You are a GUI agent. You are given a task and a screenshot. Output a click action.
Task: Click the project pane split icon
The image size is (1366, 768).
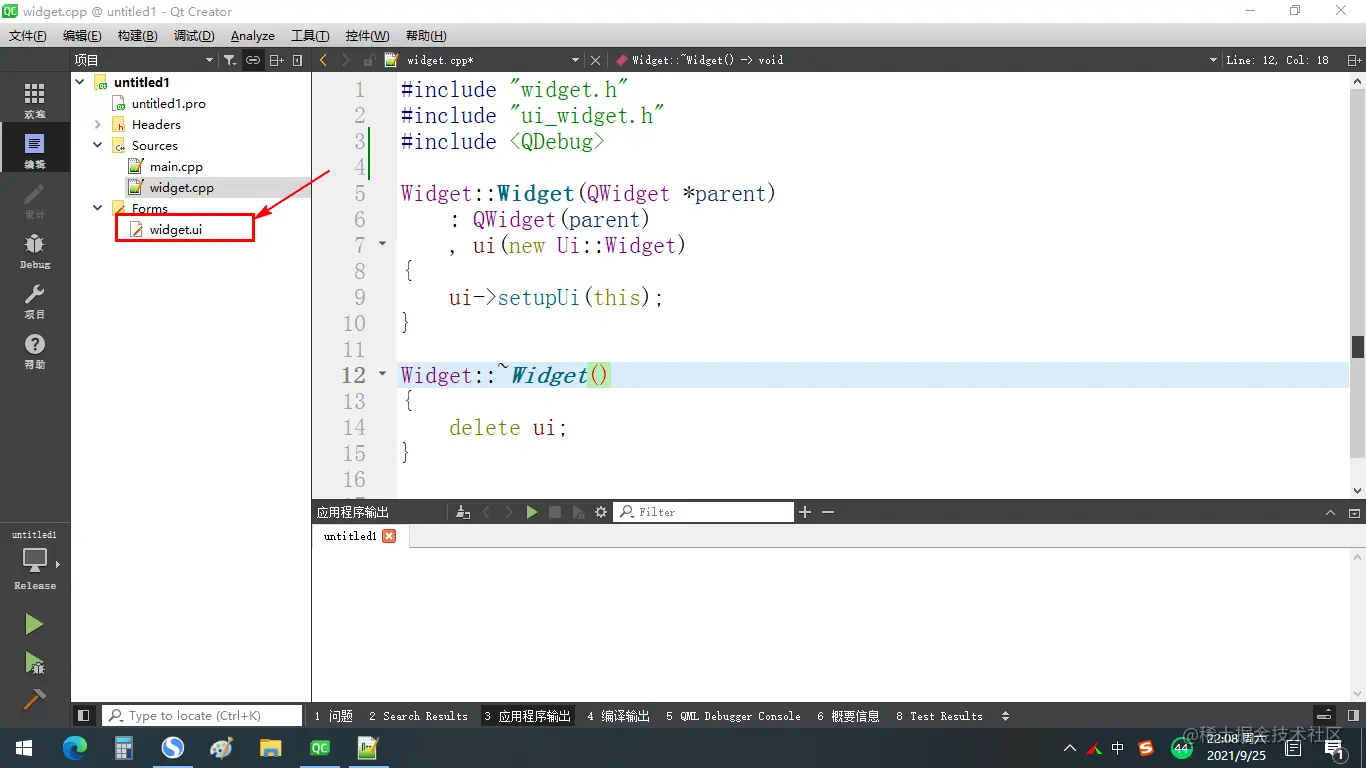coord(277,60)
